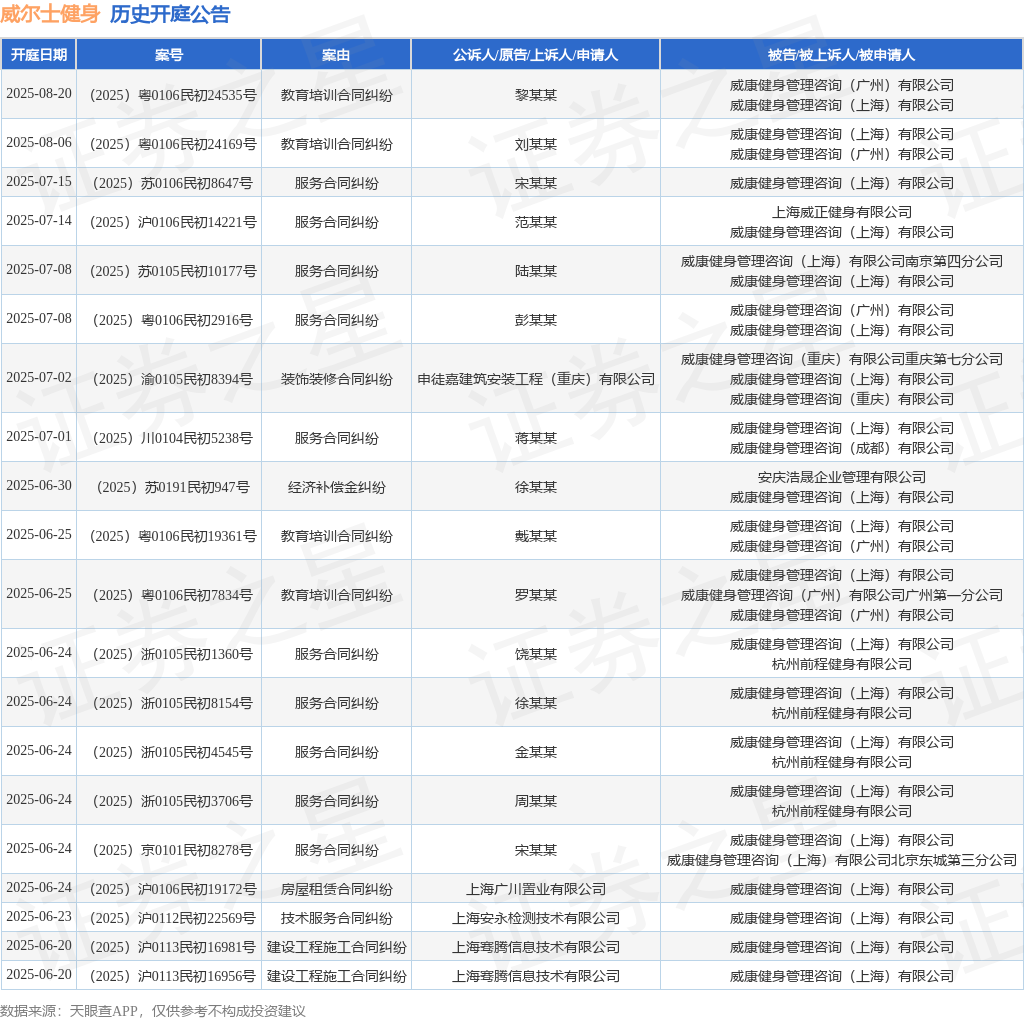Click case number 苏0106民初8647号
1024x1020 pixels.
point(173,183)
